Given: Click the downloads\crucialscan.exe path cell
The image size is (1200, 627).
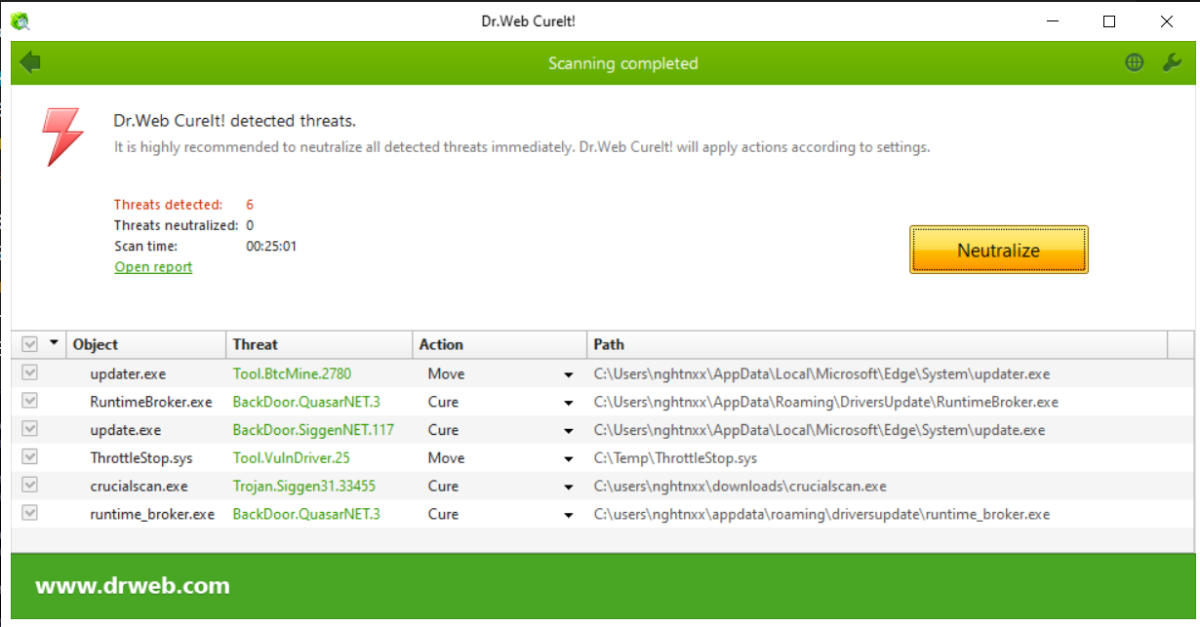Looking at the screenshot, I should 740,486.
